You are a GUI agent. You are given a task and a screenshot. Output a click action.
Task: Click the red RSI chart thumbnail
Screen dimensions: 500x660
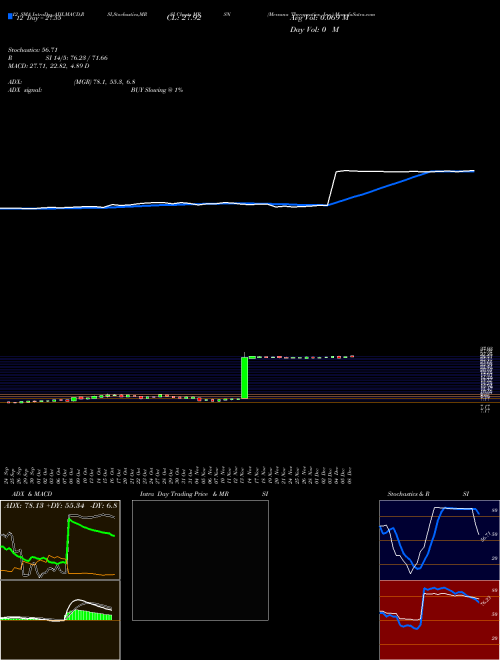coord(439,620)
